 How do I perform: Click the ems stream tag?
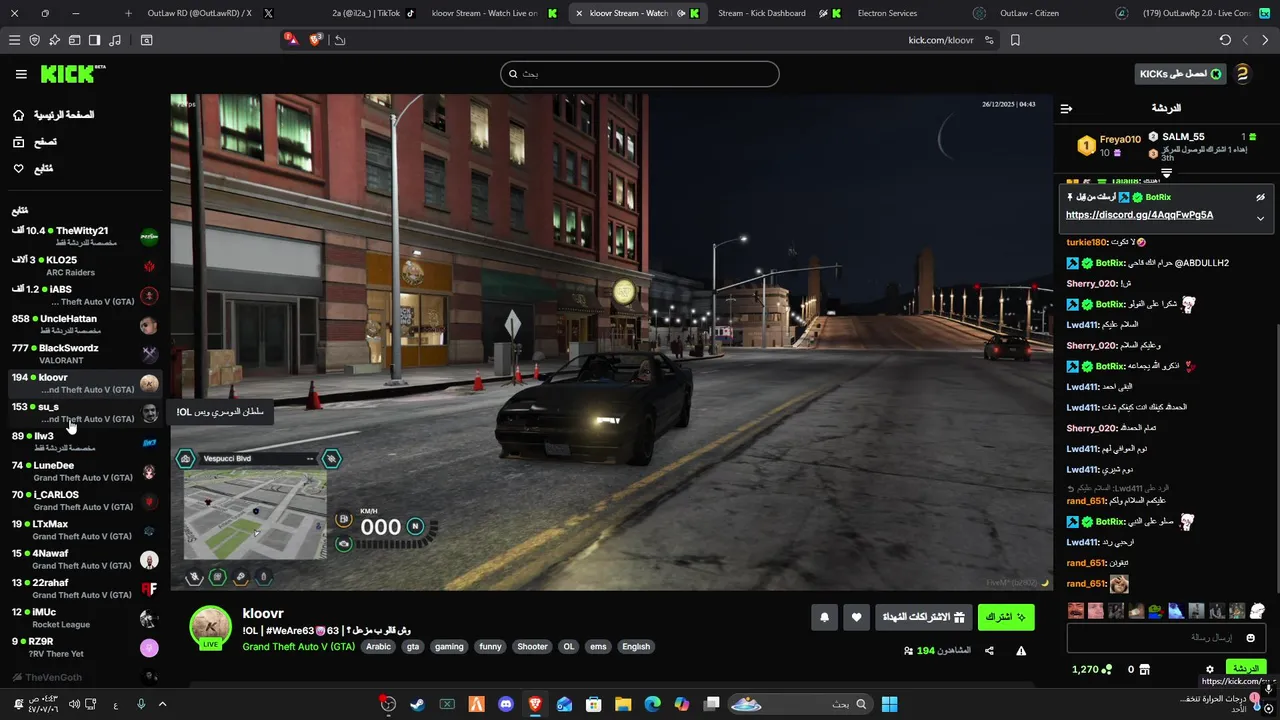click(598, 647)
